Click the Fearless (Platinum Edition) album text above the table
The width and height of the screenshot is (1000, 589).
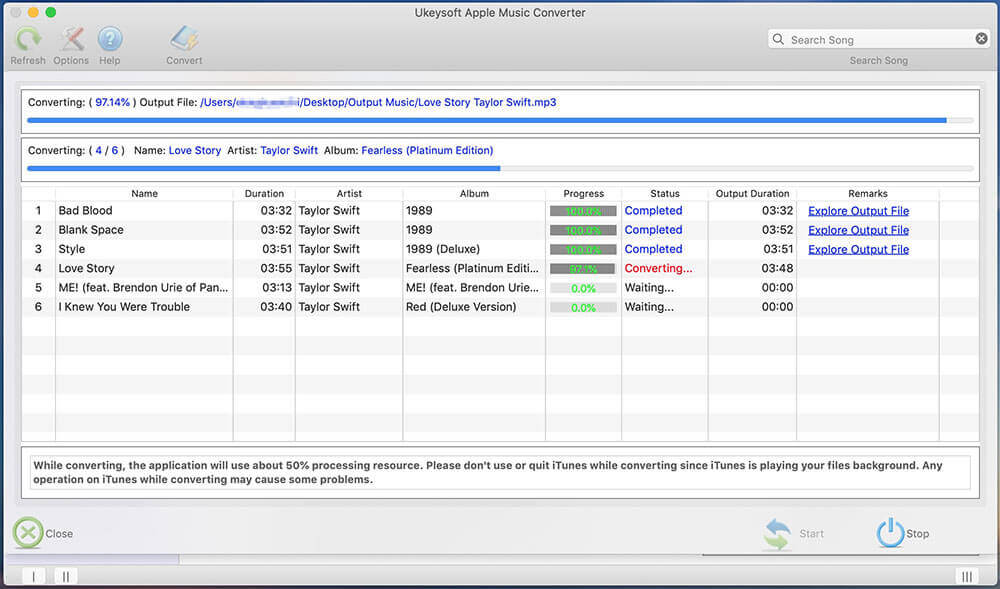pyautogui.click(x=427, y=150)
